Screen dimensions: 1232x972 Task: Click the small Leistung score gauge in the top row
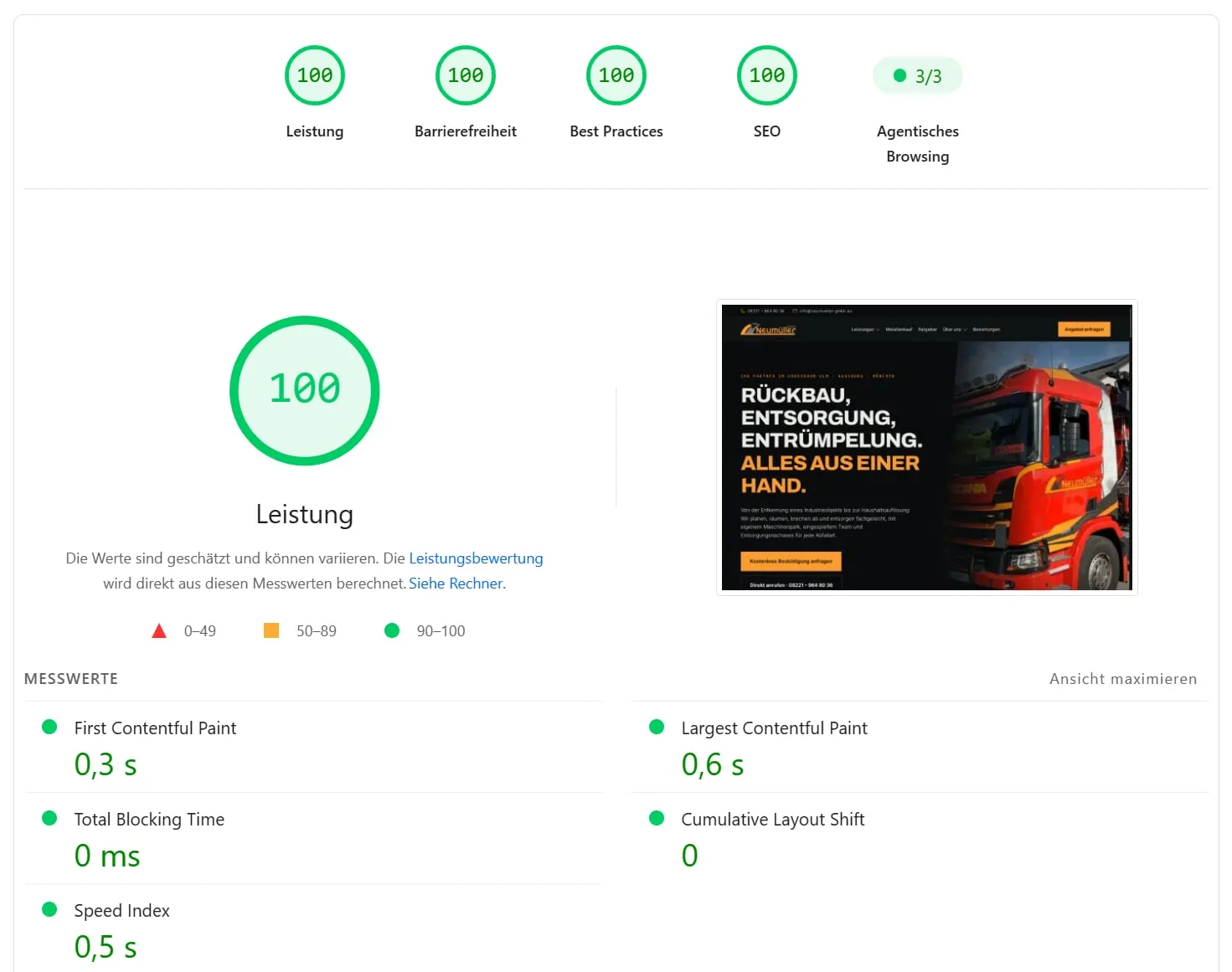tap(315, 75)
